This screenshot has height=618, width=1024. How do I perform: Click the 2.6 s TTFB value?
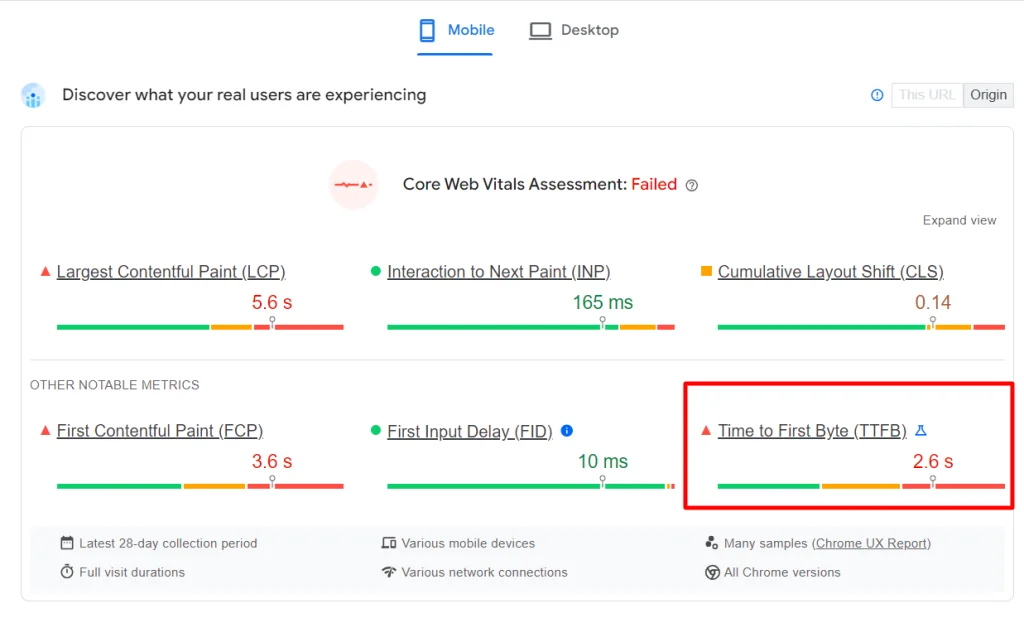point(933,462)
